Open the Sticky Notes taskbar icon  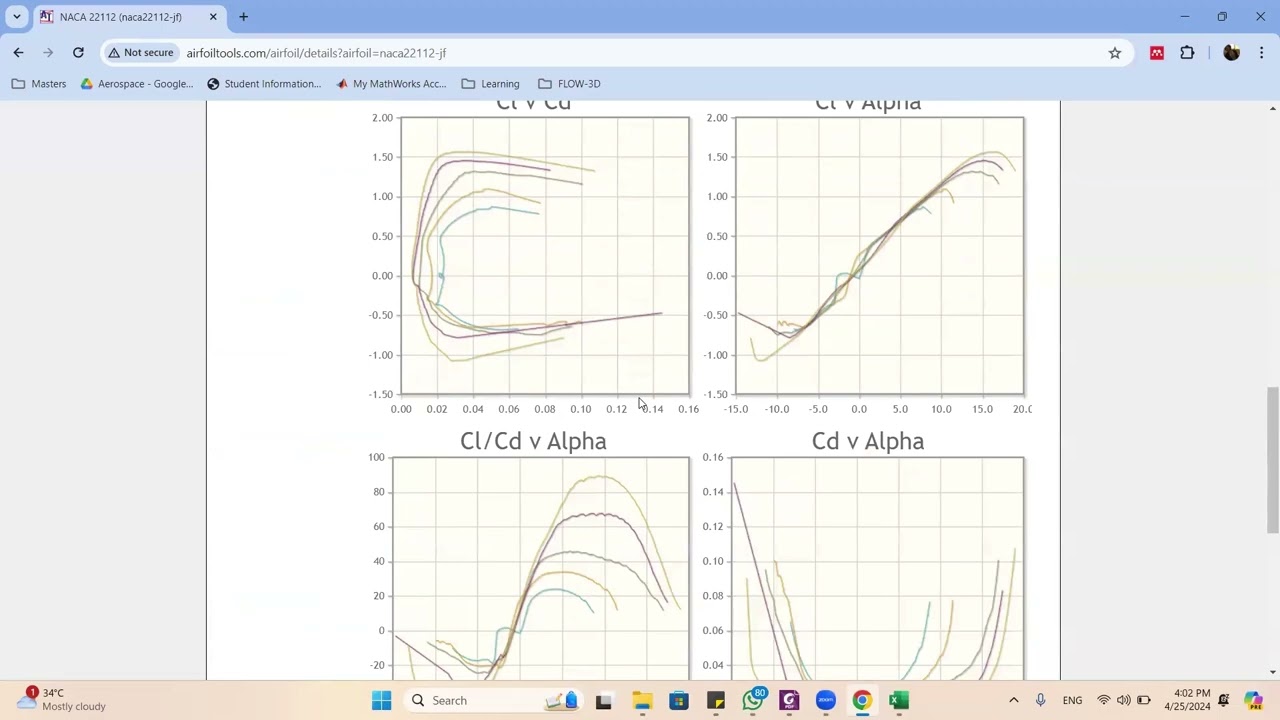click(x=715, y=701)
